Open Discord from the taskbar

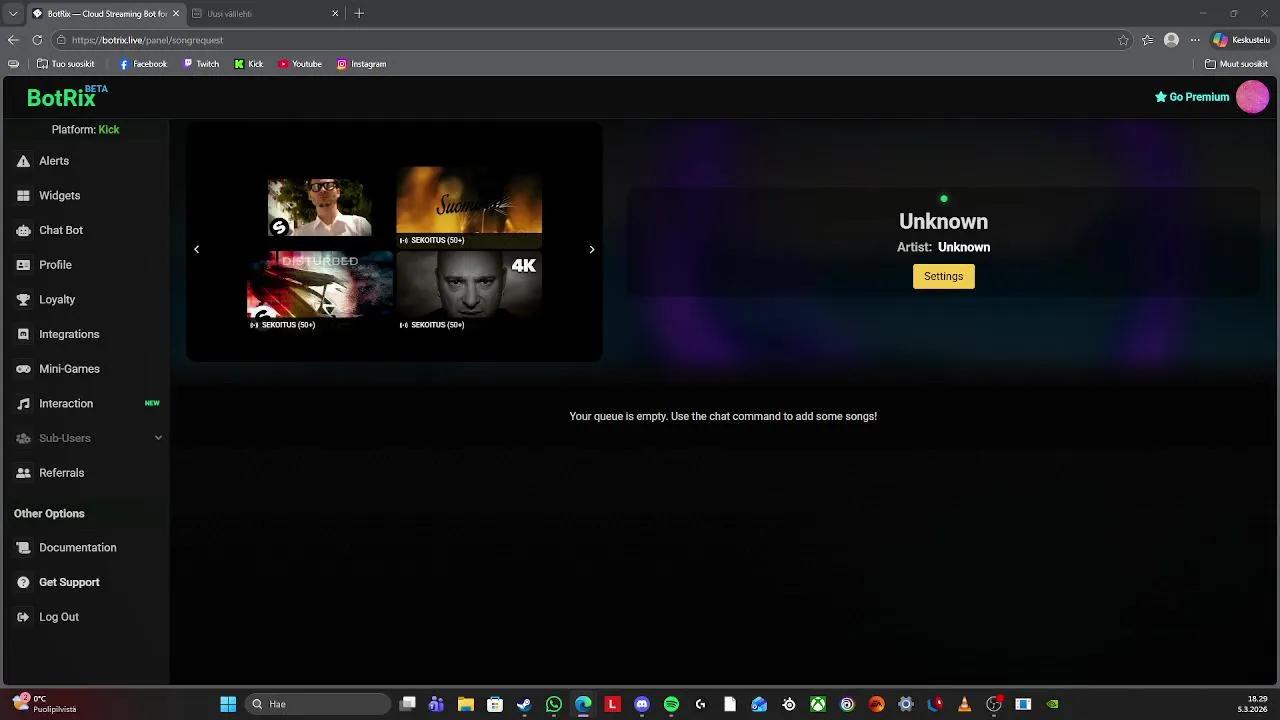click(642, 704)
